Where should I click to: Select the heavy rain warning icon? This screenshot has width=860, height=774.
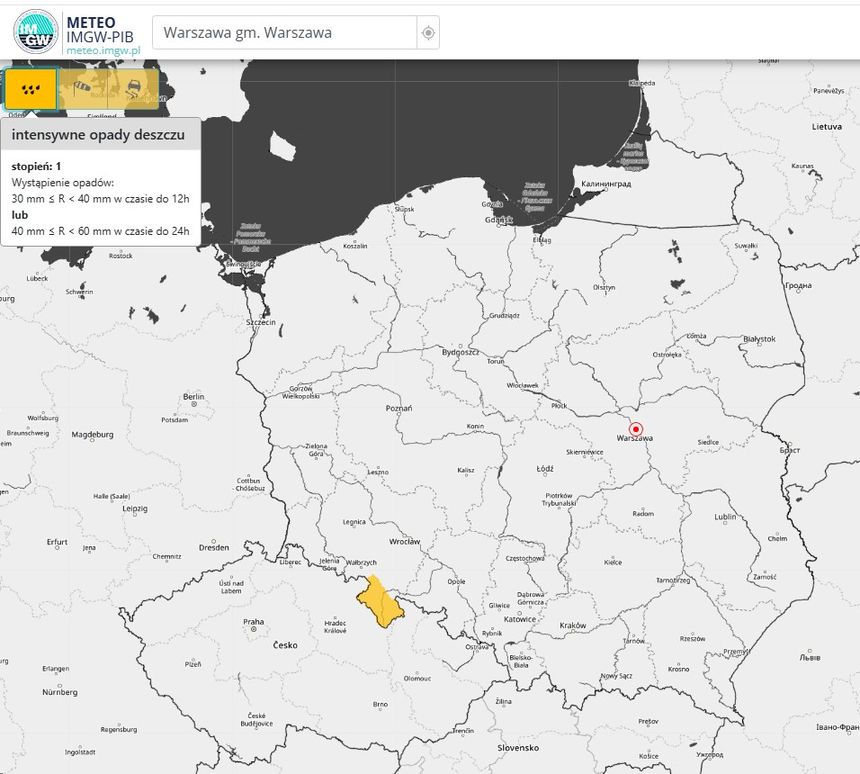coord(31,89)
